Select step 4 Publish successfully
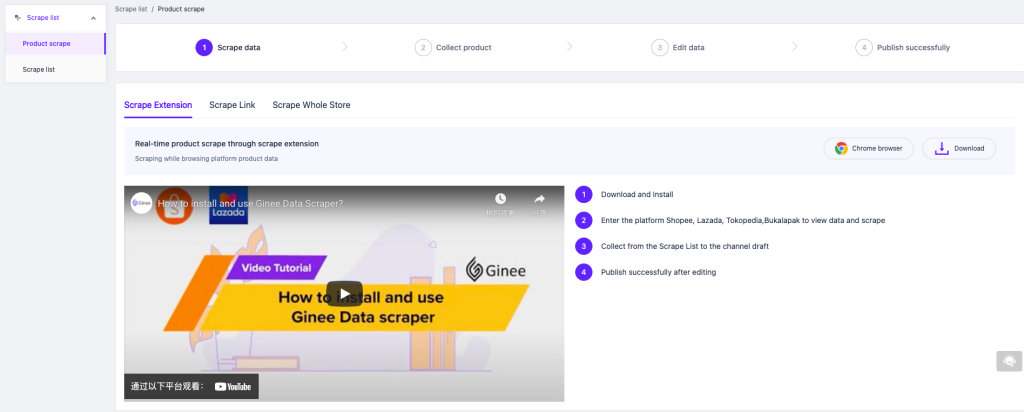 (x=864, y=48)
